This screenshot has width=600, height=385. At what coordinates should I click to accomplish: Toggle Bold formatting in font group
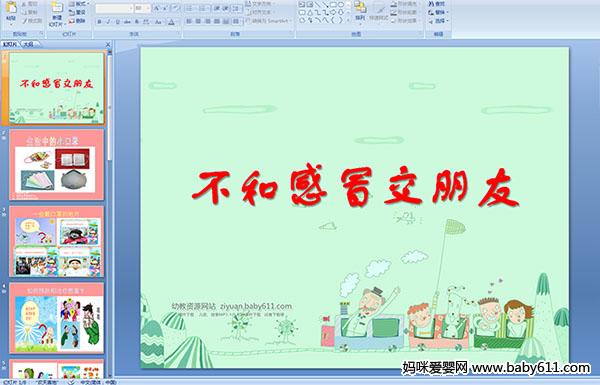click(99, 22)
